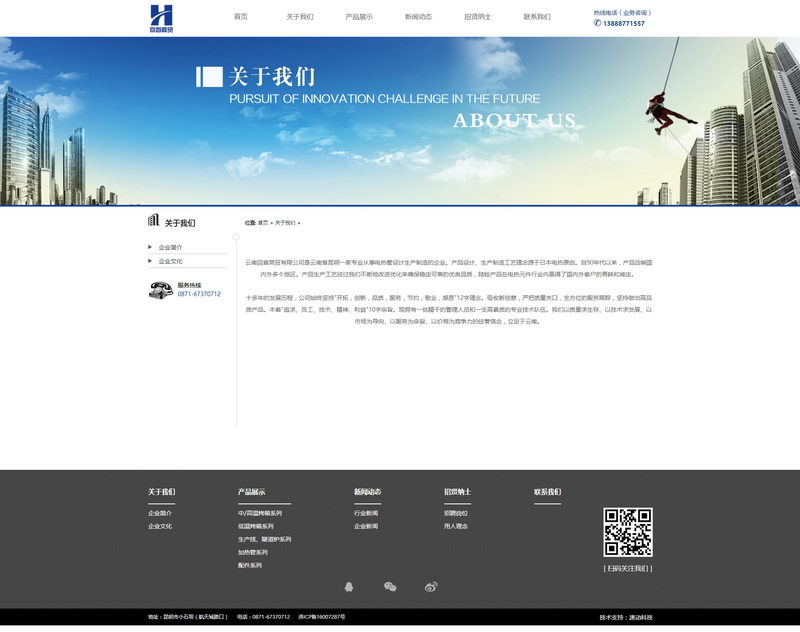The height and width of the screenshot is (632, 800).
Task: Click 关于我们 in the breadcrumb trail
Action: [285, 223]
